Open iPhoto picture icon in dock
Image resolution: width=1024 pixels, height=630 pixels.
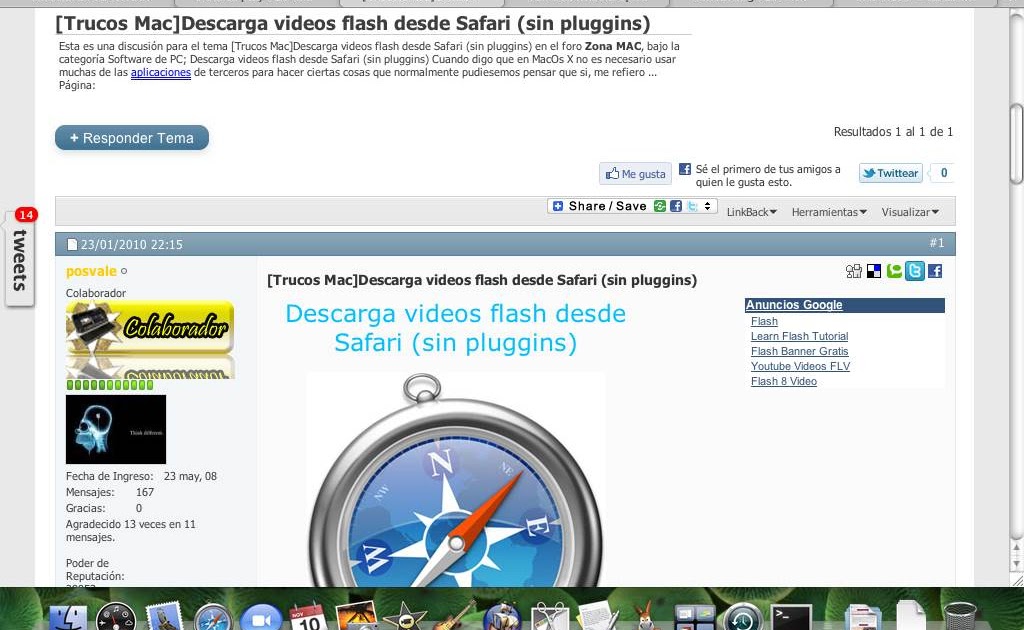[x=356, y=617]
